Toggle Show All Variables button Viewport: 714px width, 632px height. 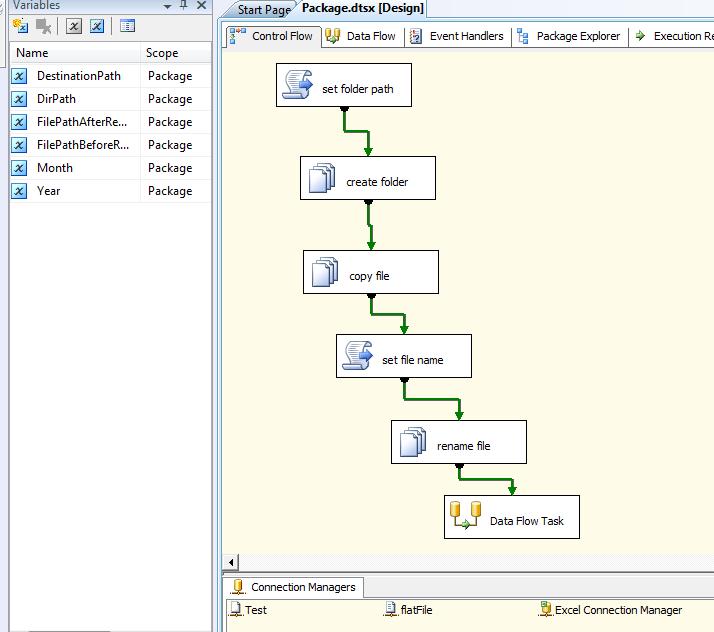[97, 26]
